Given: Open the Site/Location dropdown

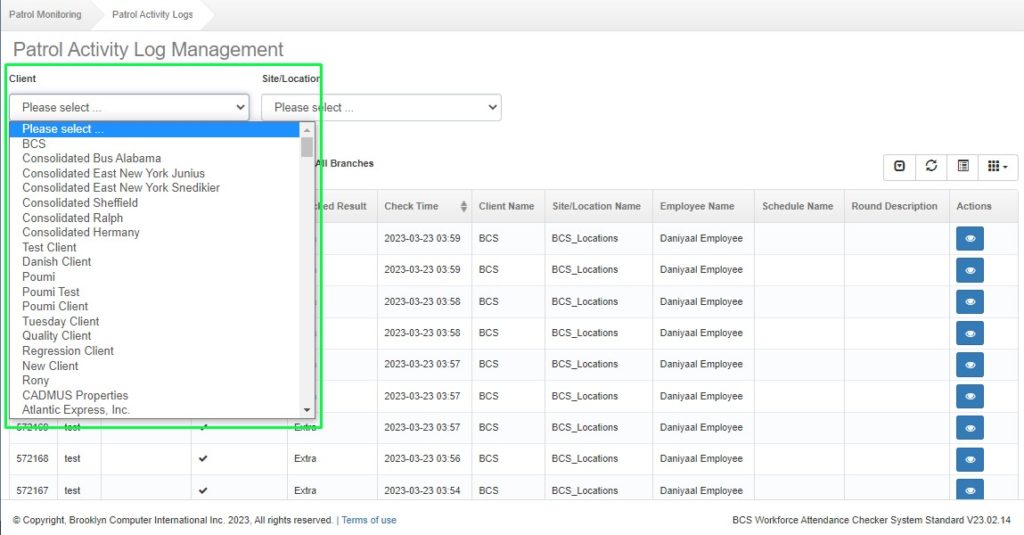Looking at the screenshot, I should [x=381, y=107].
